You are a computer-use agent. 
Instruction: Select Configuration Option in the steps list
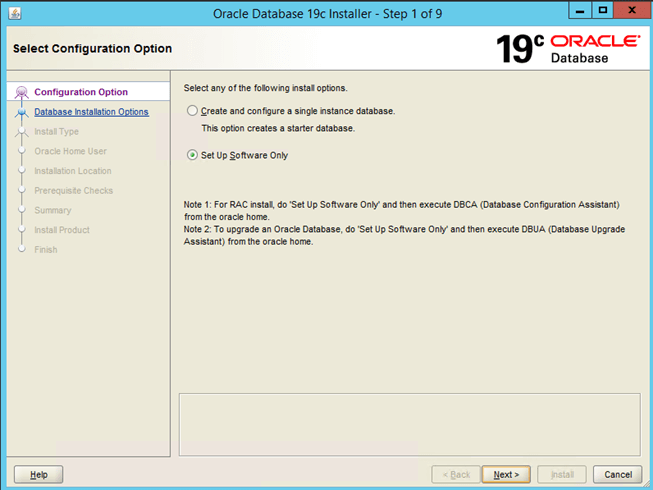(x=81, y=92)
